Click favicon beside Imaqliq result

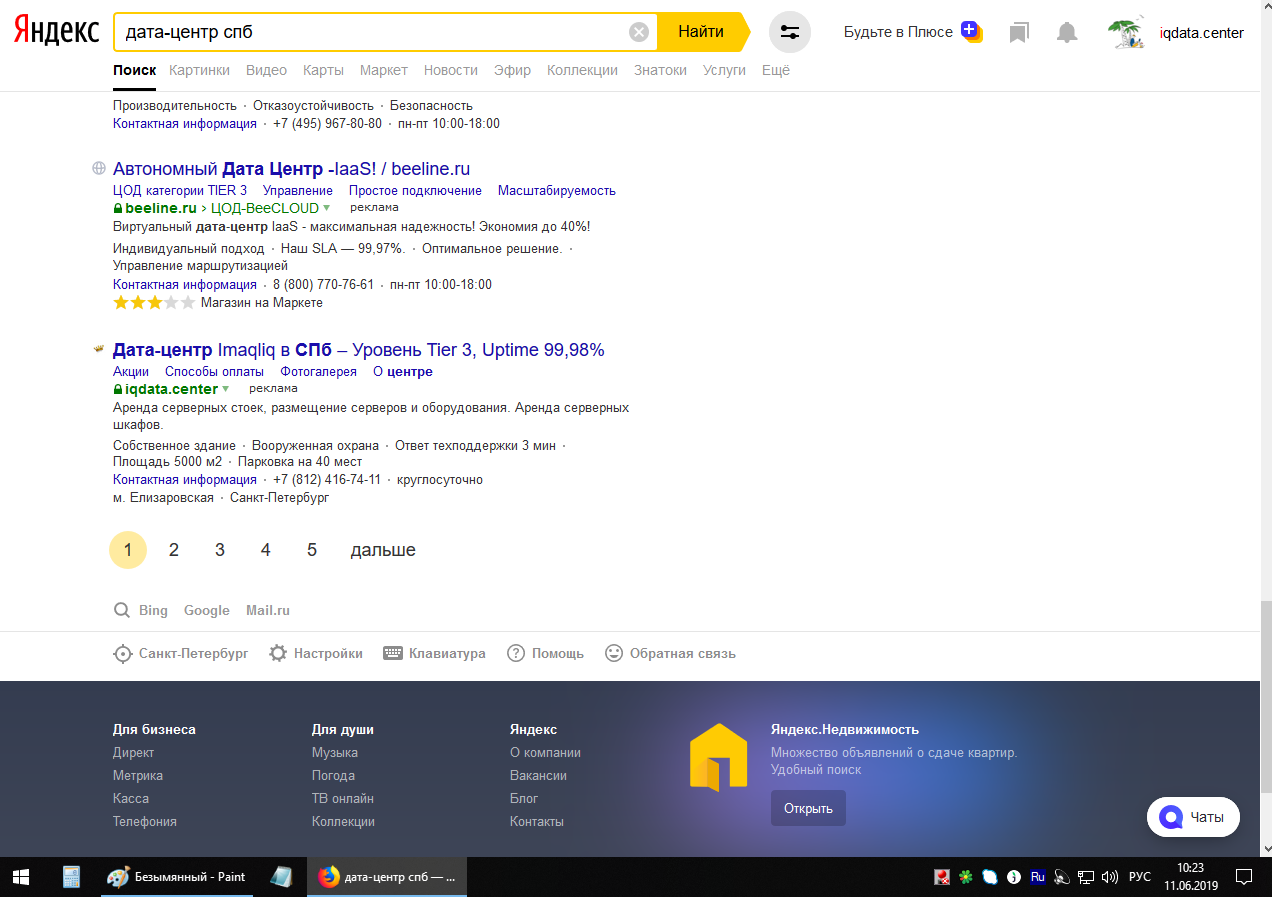(99, 350)
